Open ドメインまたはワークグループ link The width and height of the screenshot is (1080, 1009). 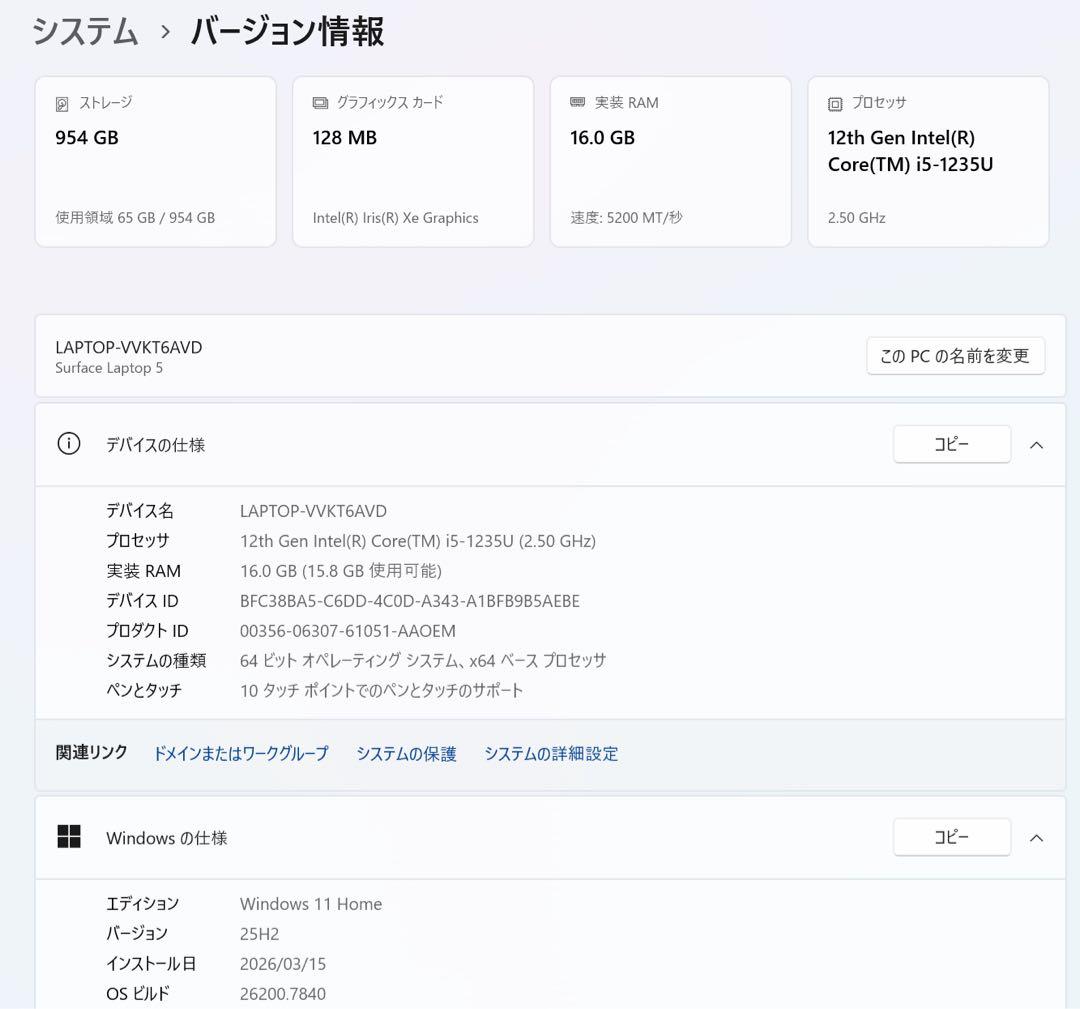coord(241,753)
